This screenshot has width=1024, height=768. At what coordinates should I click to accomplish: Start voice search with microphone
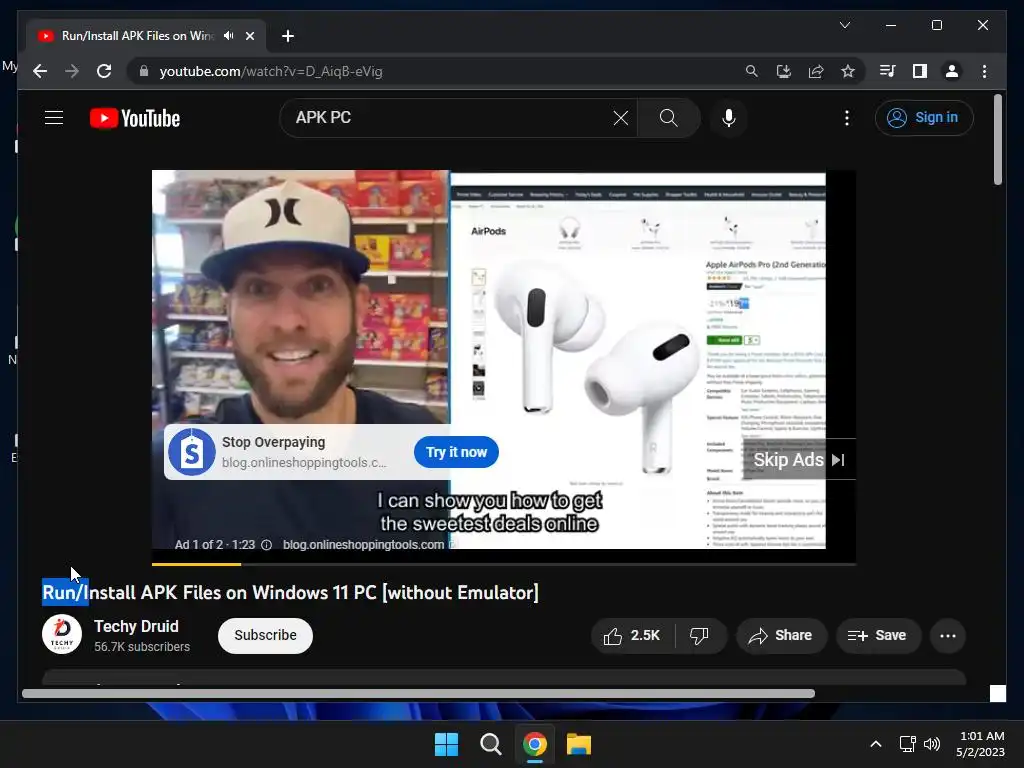click(729, 118)
